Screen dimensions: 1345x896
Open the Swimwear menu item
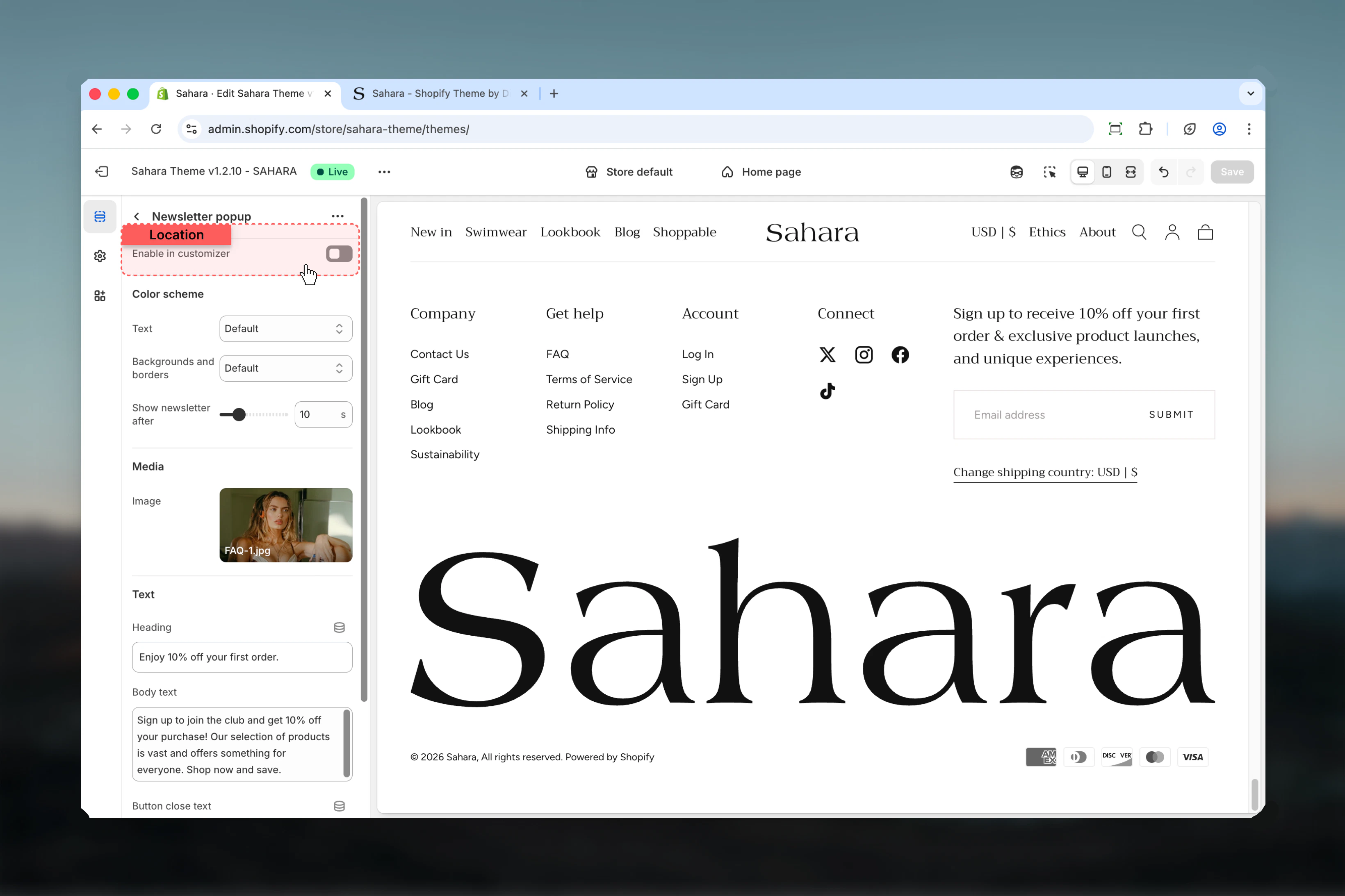tap(496, 232)
